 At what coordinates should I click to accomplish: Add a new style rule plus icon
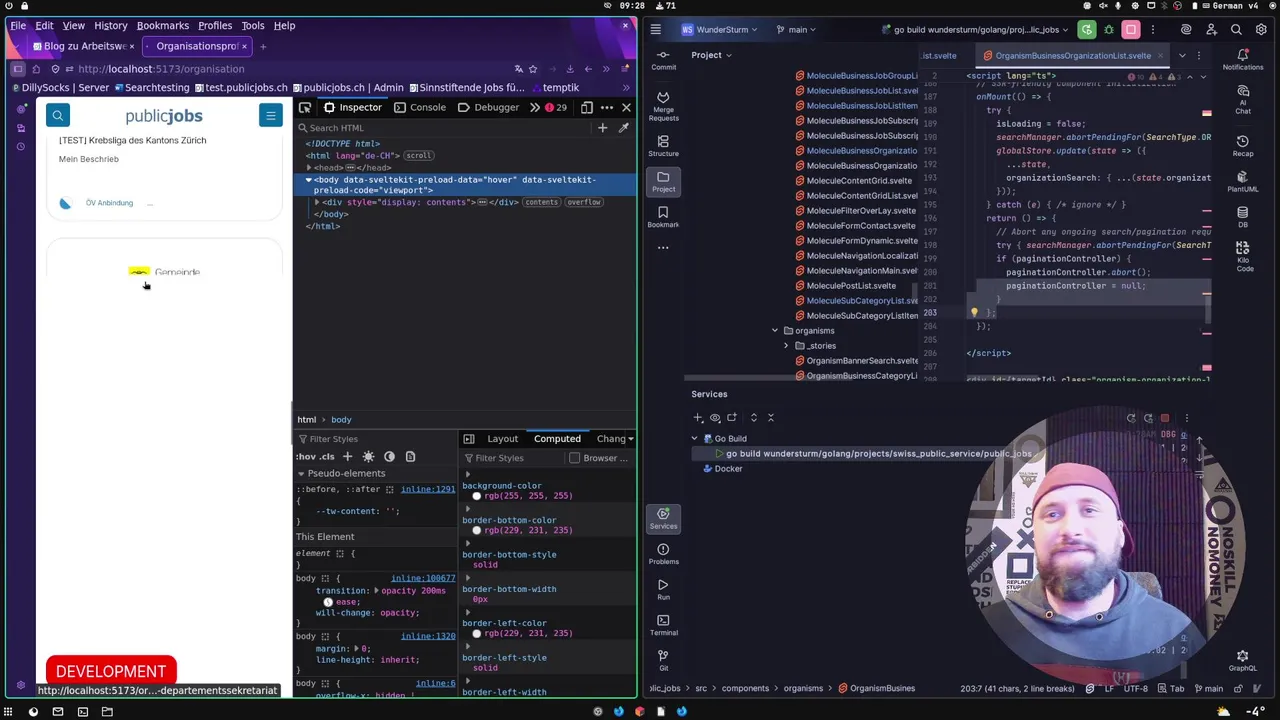coord(348,456)
